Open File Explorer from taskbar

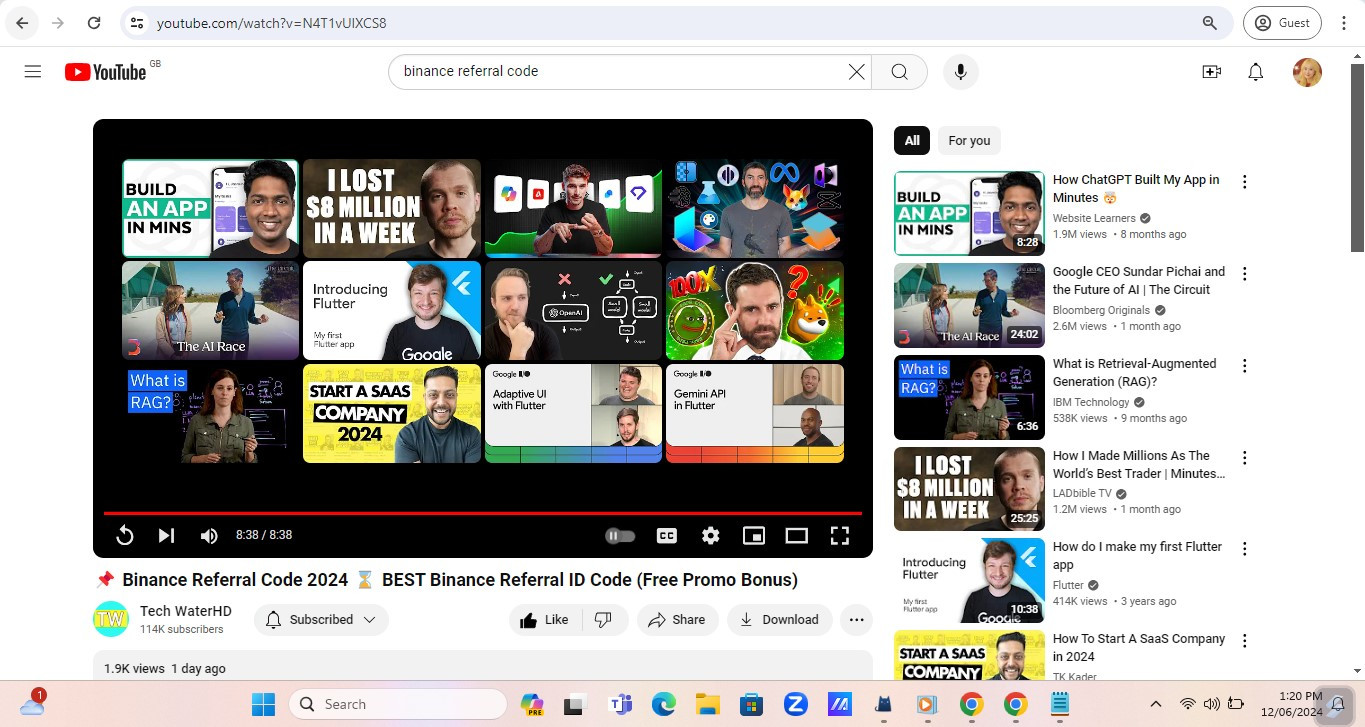point(708,704)
